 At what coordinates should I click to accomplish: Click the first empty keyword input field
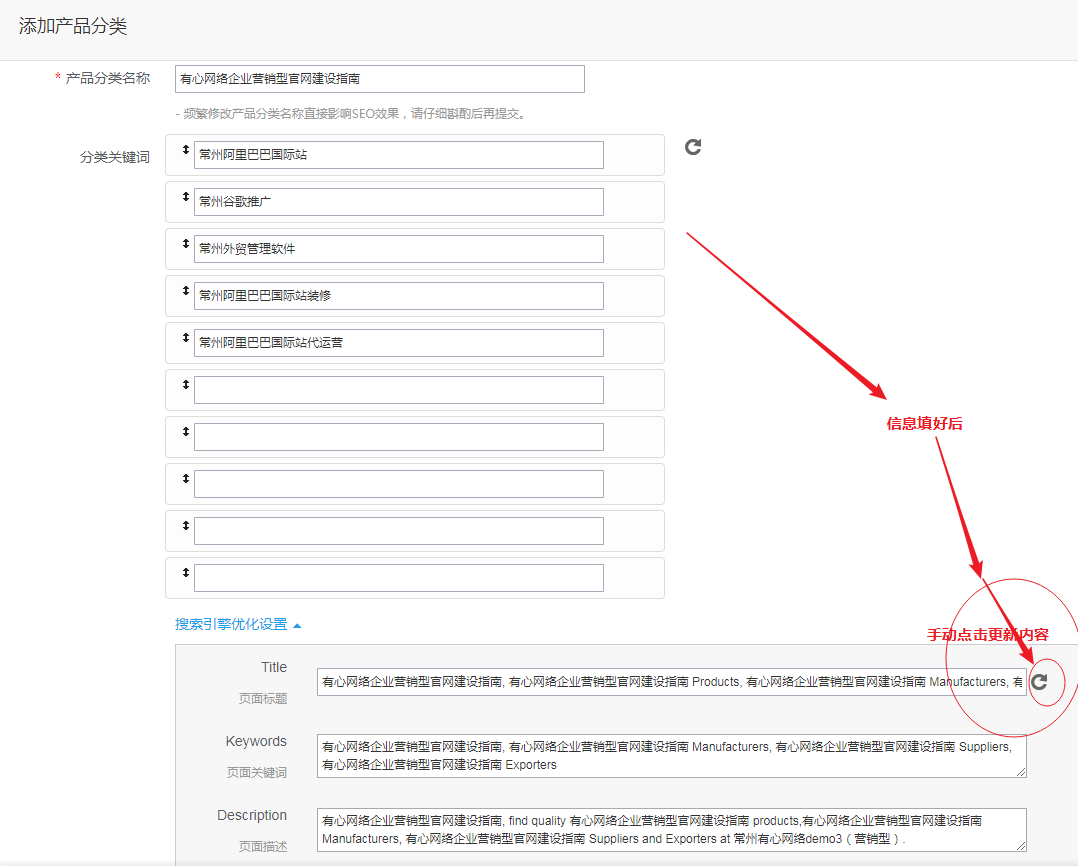tap(398, 390)
